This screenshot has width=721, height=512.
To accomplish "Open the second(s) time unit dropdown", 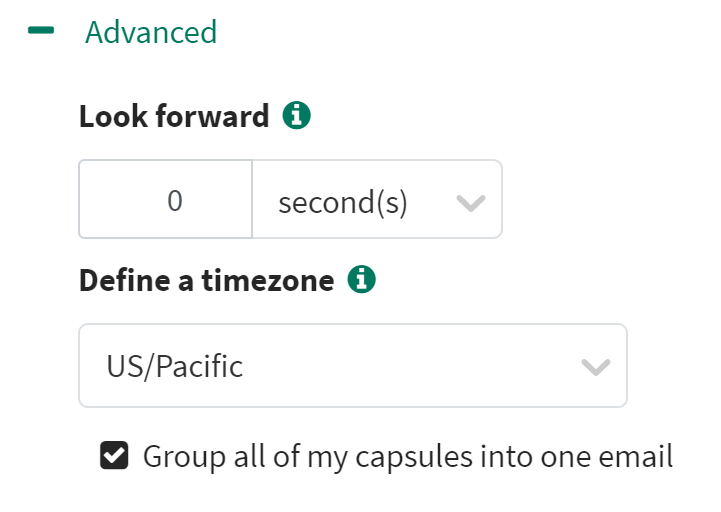I will point(376,200).
